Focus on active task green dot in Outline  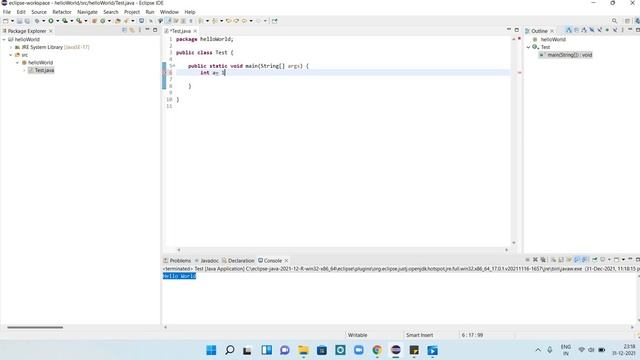click(607, 30)
